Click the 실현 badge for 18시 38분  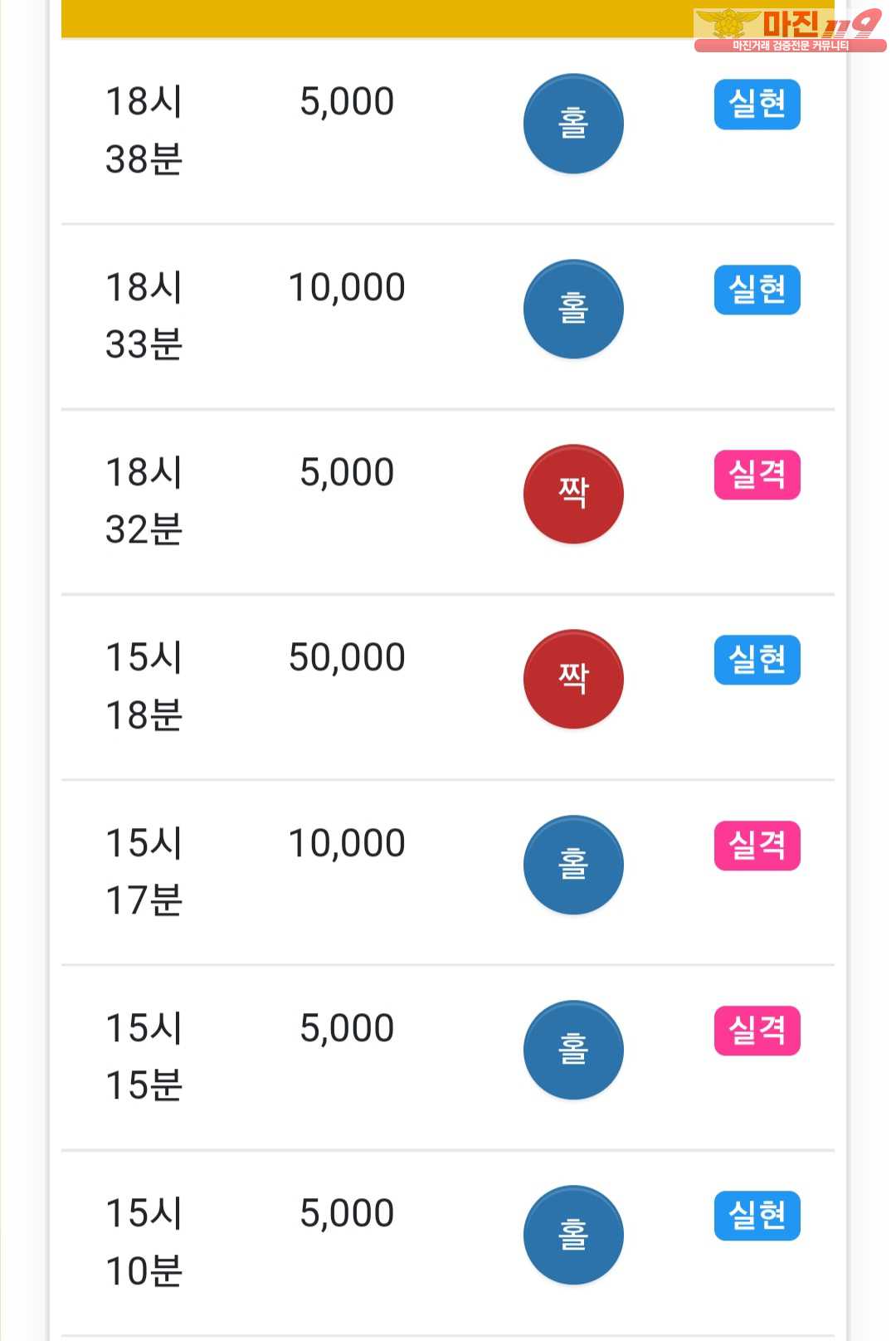757,105
